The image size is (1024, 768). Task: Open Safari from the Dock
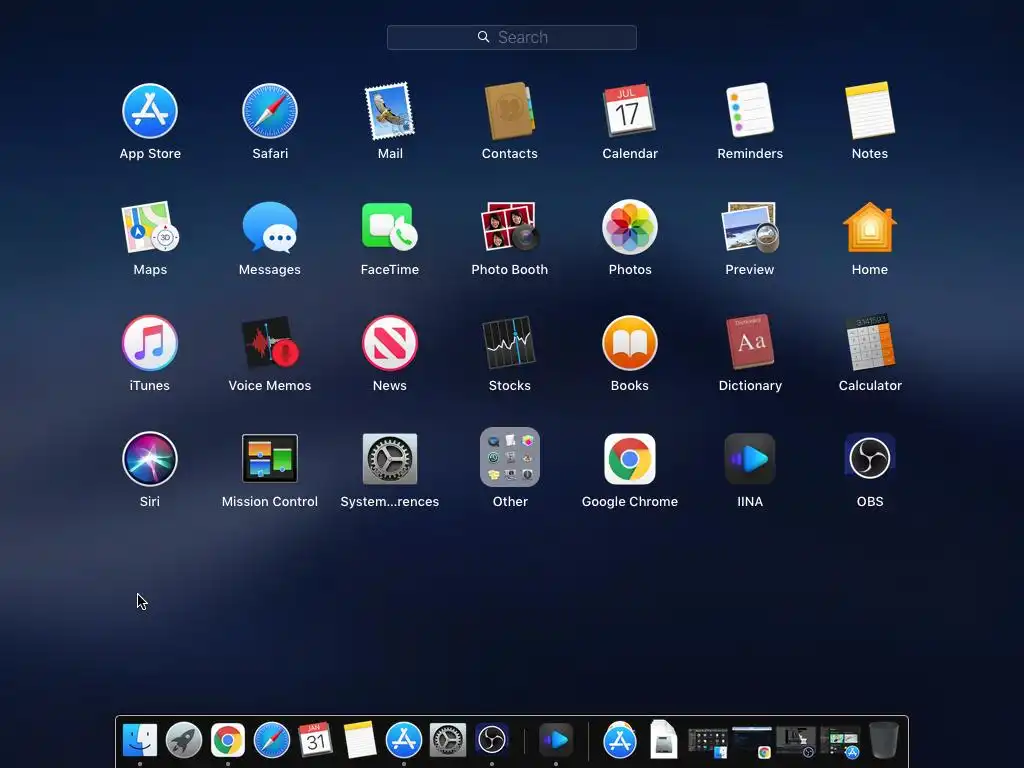[x=272, y=740]
